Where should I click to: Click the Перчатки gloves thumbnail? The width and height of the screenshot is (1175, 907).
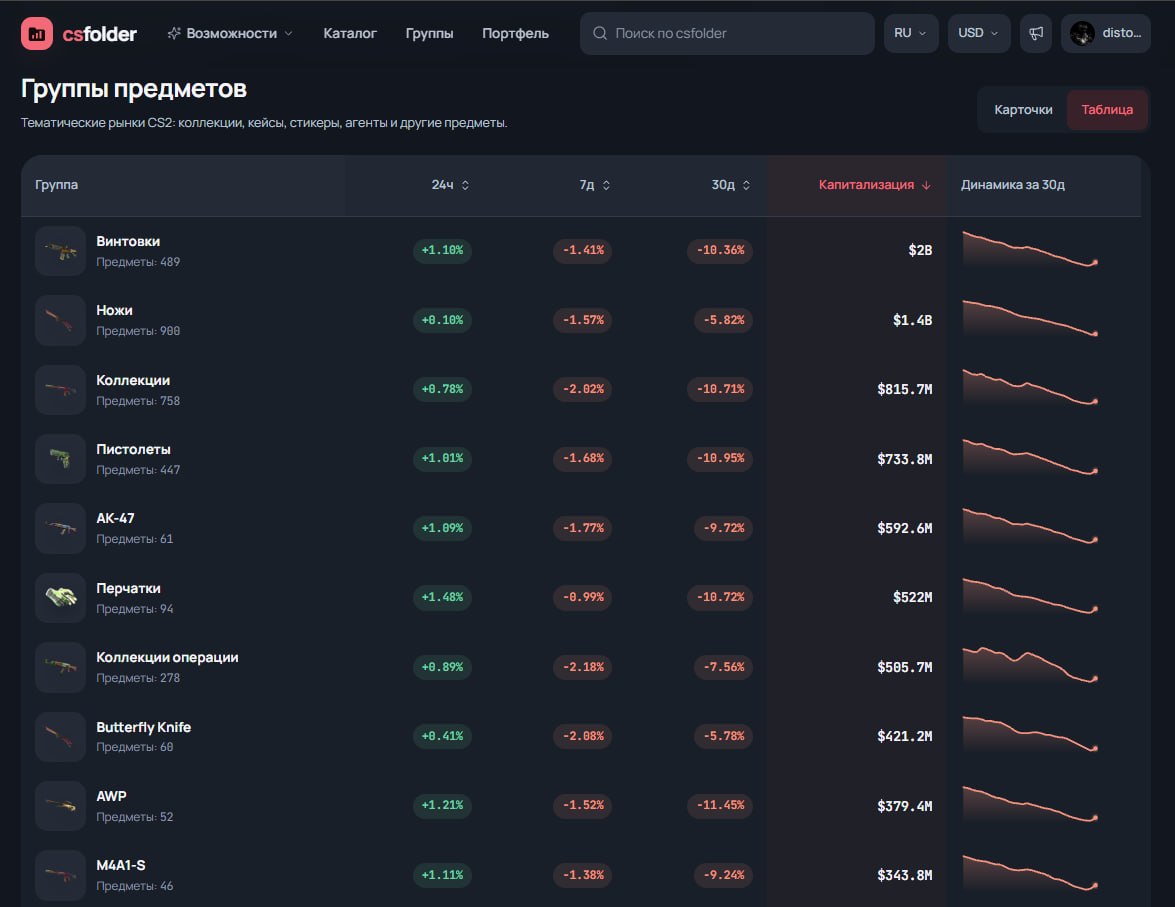coord(61,597)
